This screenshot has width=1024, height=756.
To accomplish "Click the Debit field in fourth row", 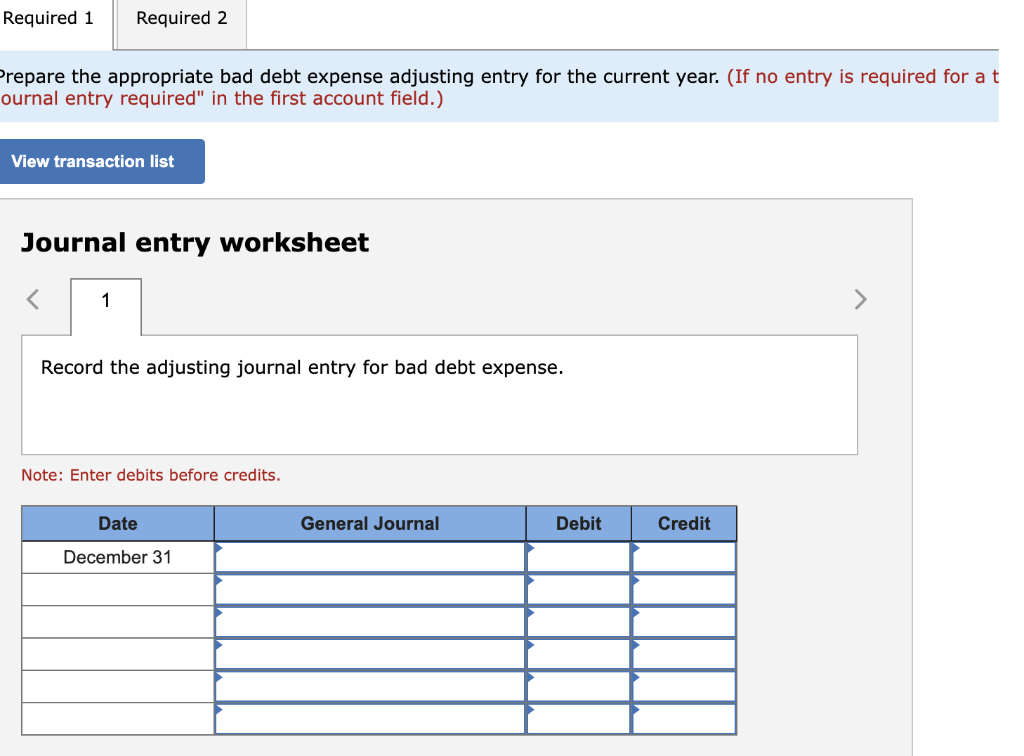I will point(579,654).
